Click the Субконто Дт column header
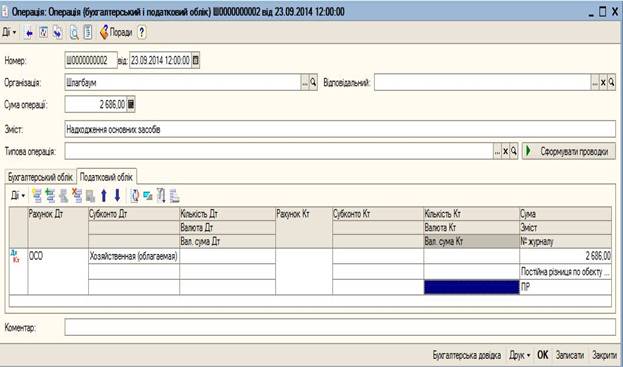The image size is (623, 367). (134, 214)
